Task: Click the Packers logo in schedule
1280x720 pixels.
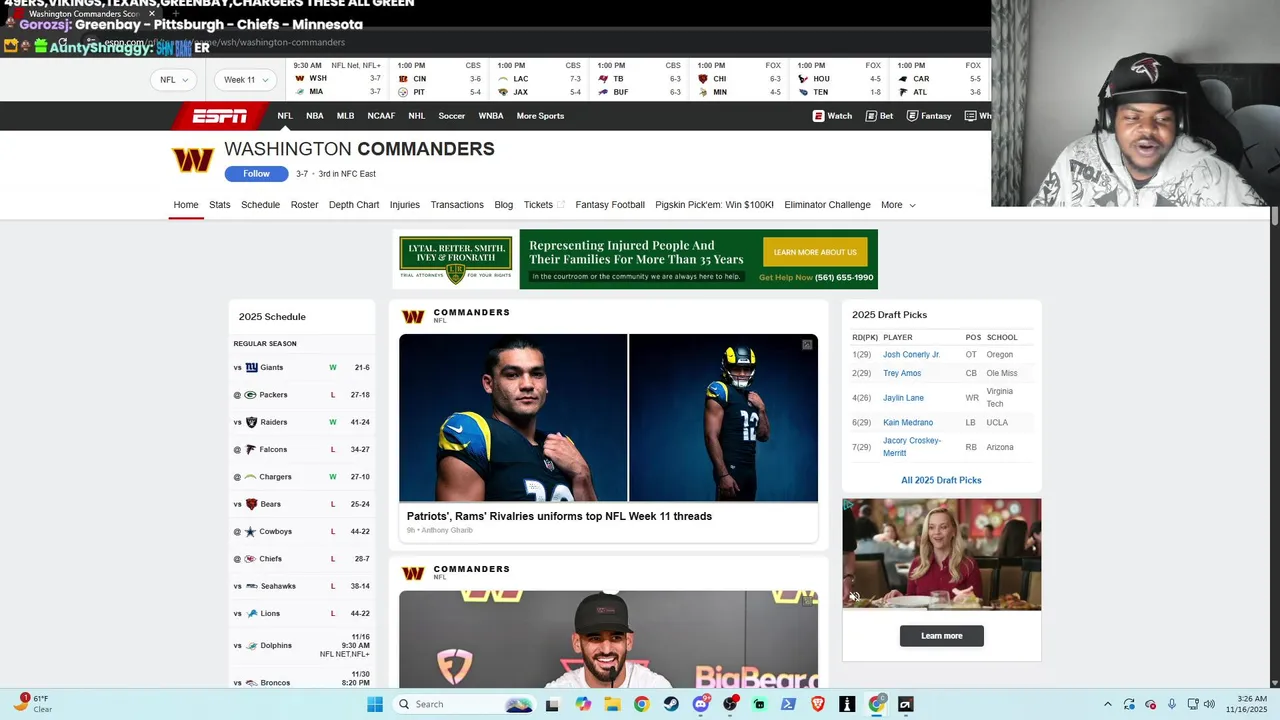Action: coord(251,395)
